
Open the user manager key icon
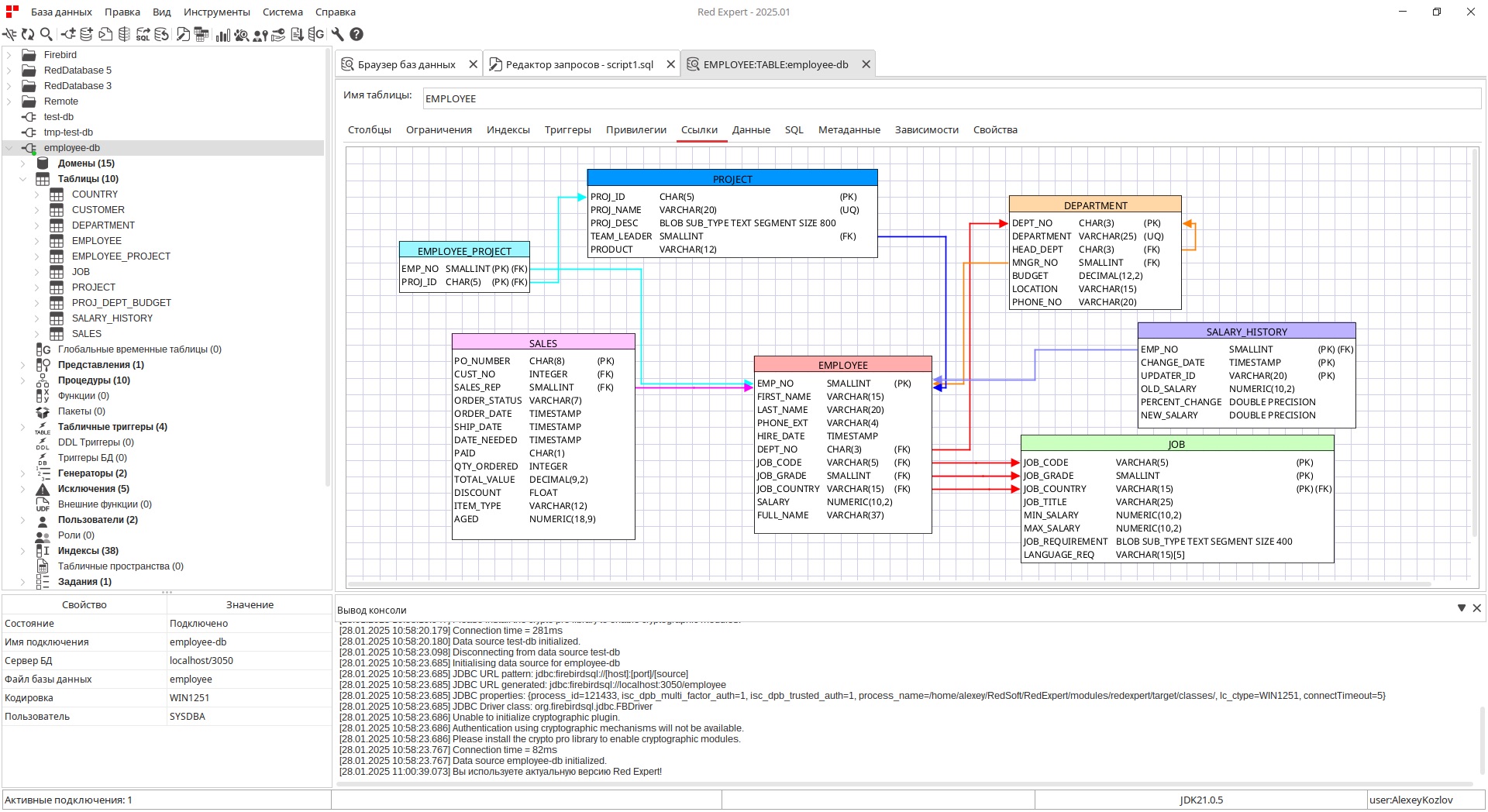click(260, 34)
